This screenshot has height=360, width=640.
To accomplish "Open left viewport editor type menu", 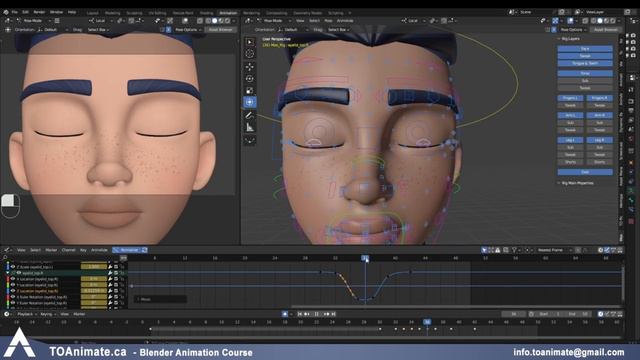I will [9, 20].
